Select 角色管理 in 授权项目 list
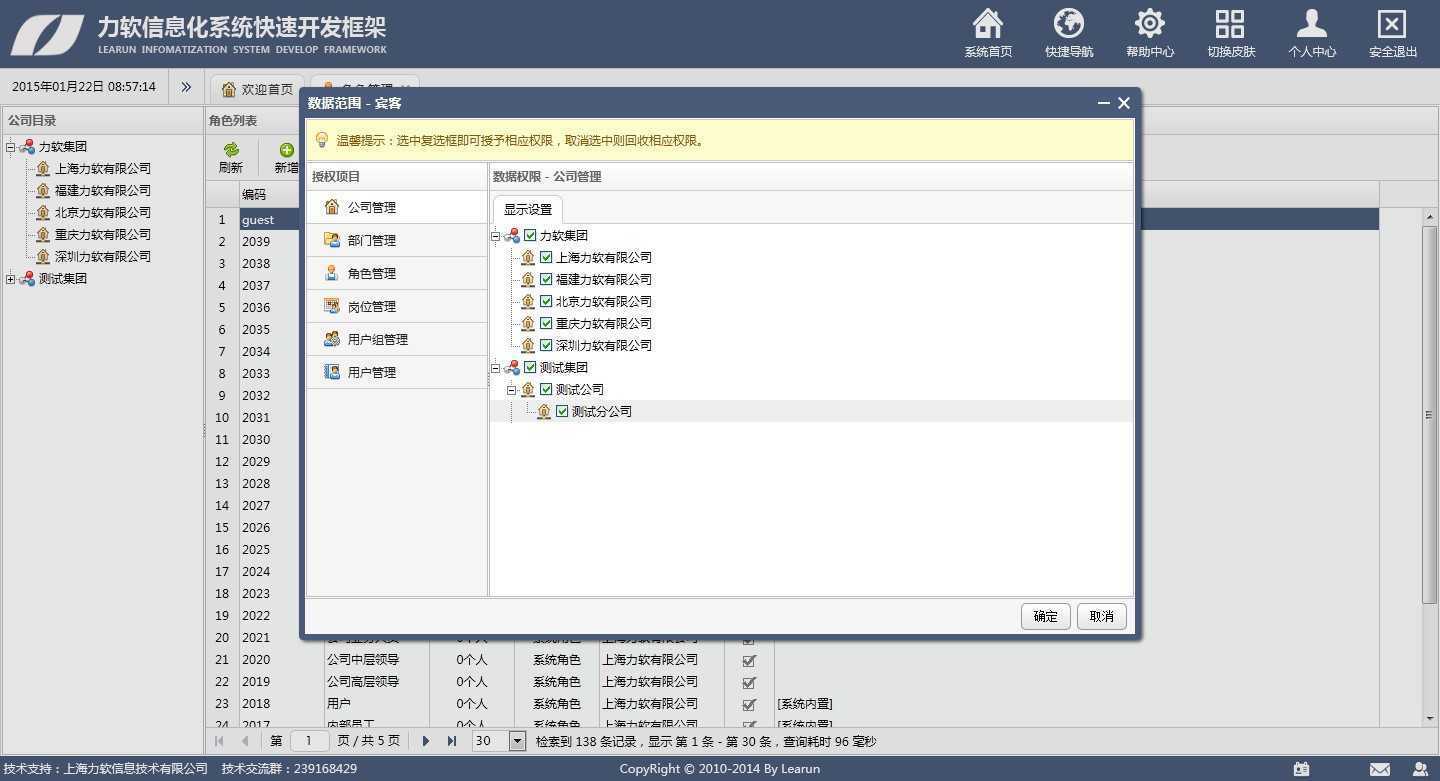The image size is (1440, 781). (x=396, y=273)
